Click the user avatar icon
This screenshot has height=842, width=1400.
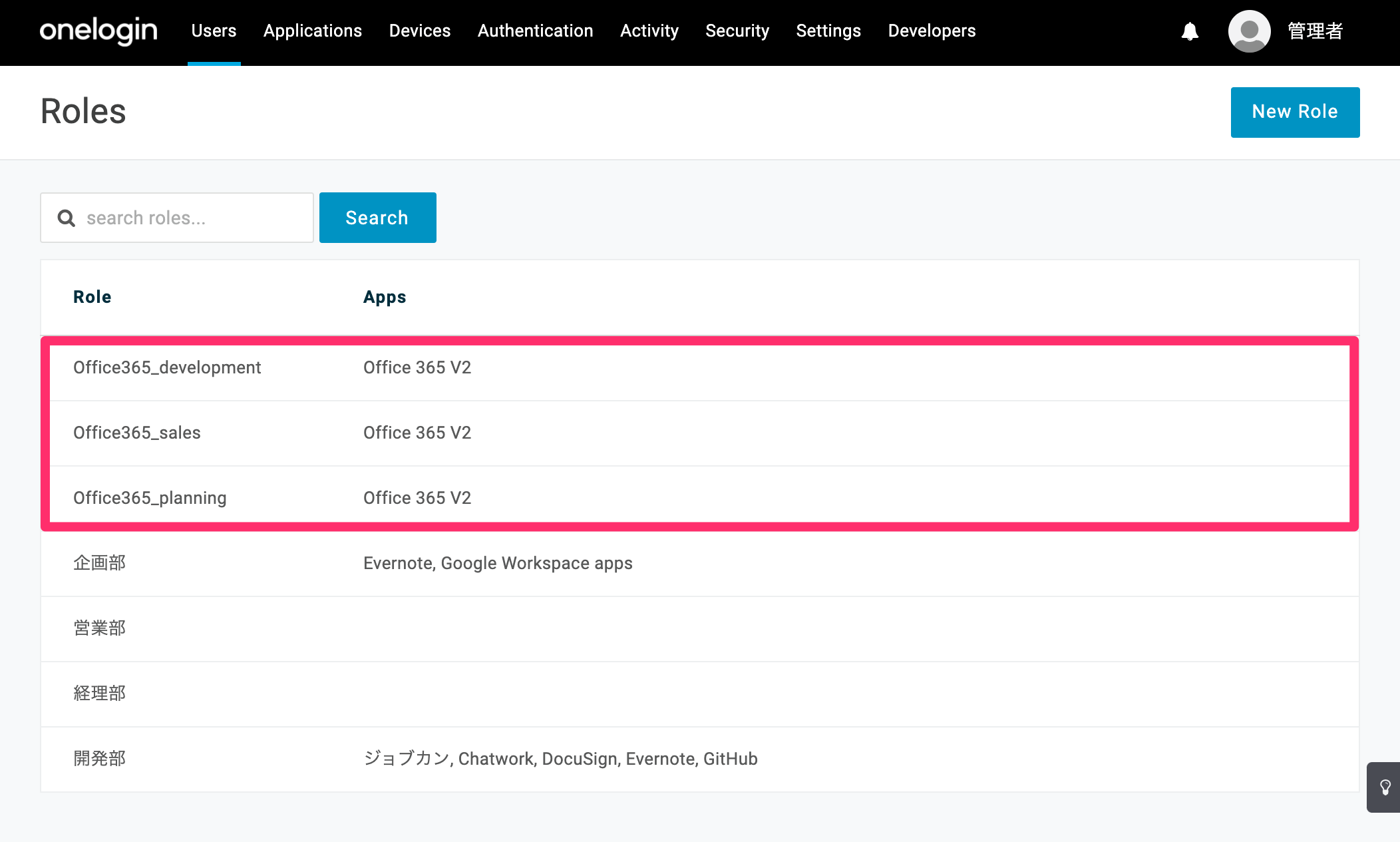(x=1249, y=31)
